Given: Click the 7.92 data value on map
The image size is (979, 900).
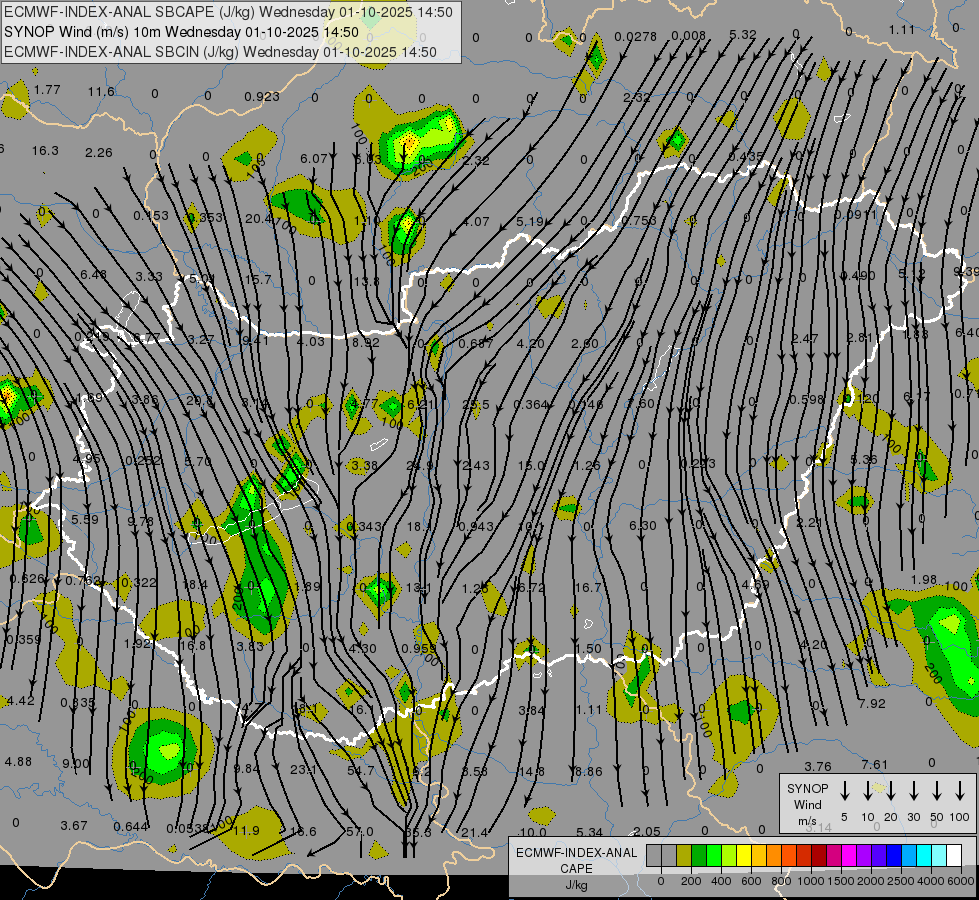Looking at the screenshot, I should 872,703.
